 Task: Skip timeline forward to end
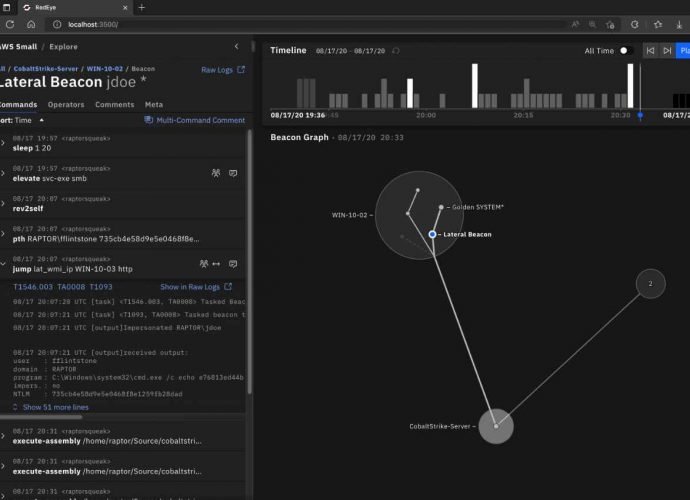tap(667, 51)
